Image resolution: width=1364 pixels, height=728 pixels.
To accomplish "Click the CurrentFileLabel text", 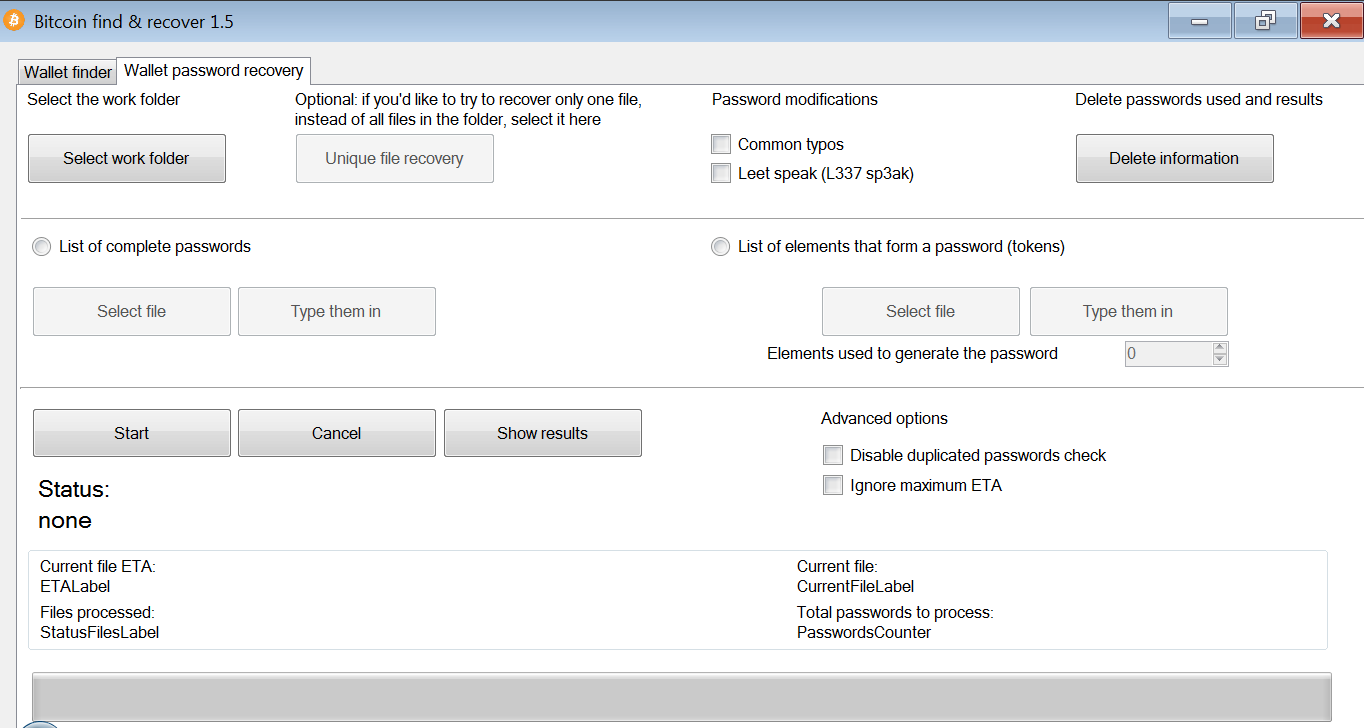I will pyautogui.click(x=855, y=587).
